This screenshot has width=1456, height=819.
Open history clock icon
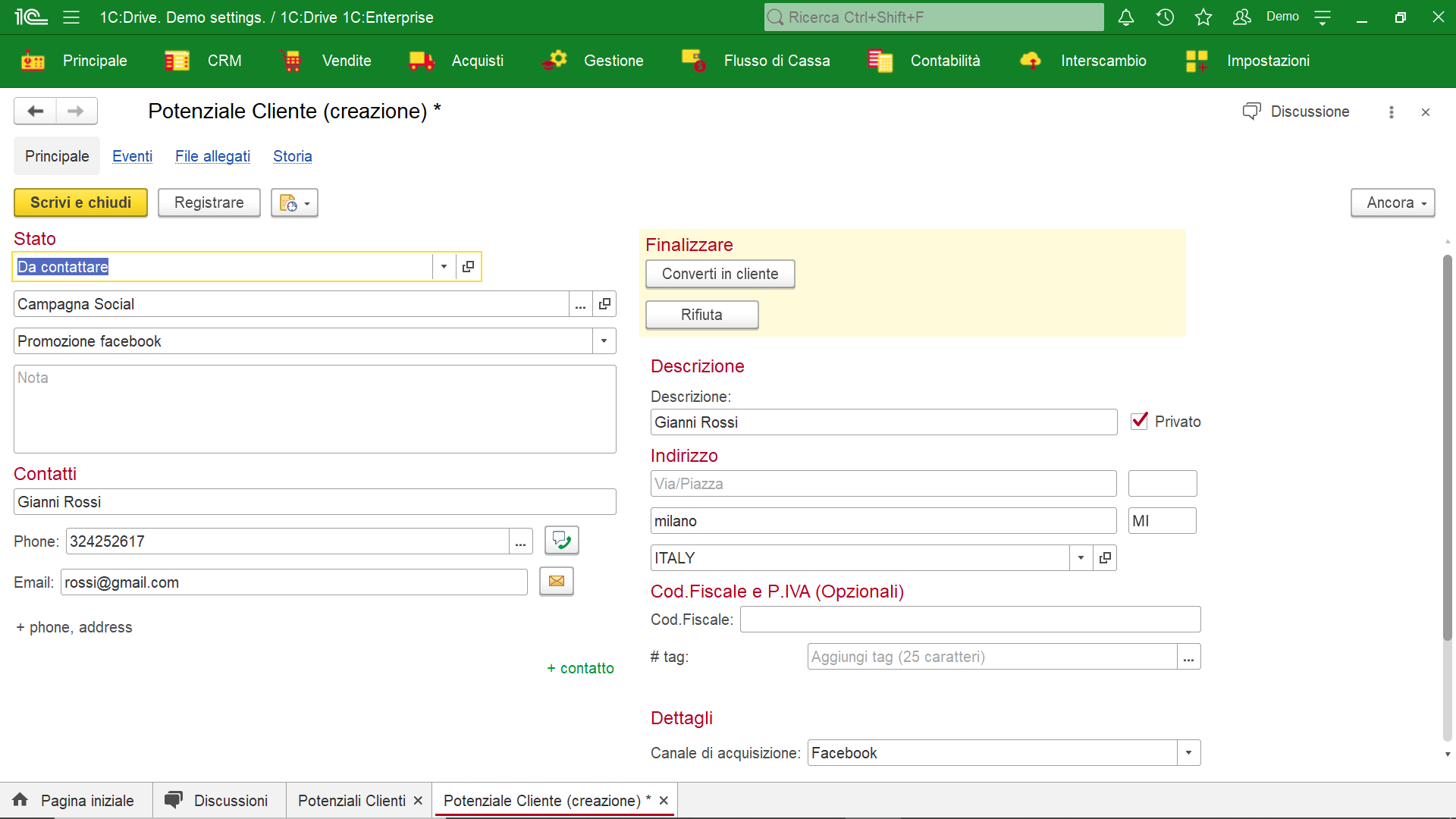[x=1165, y=17]
